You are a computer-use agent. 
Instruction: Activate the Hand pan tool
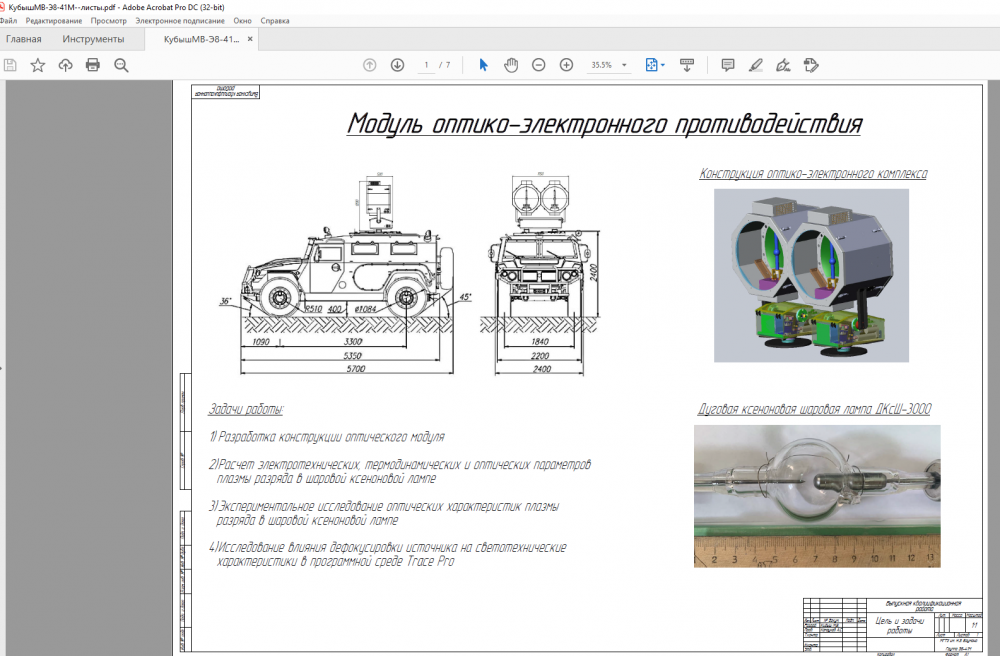(x=511, y=65)
